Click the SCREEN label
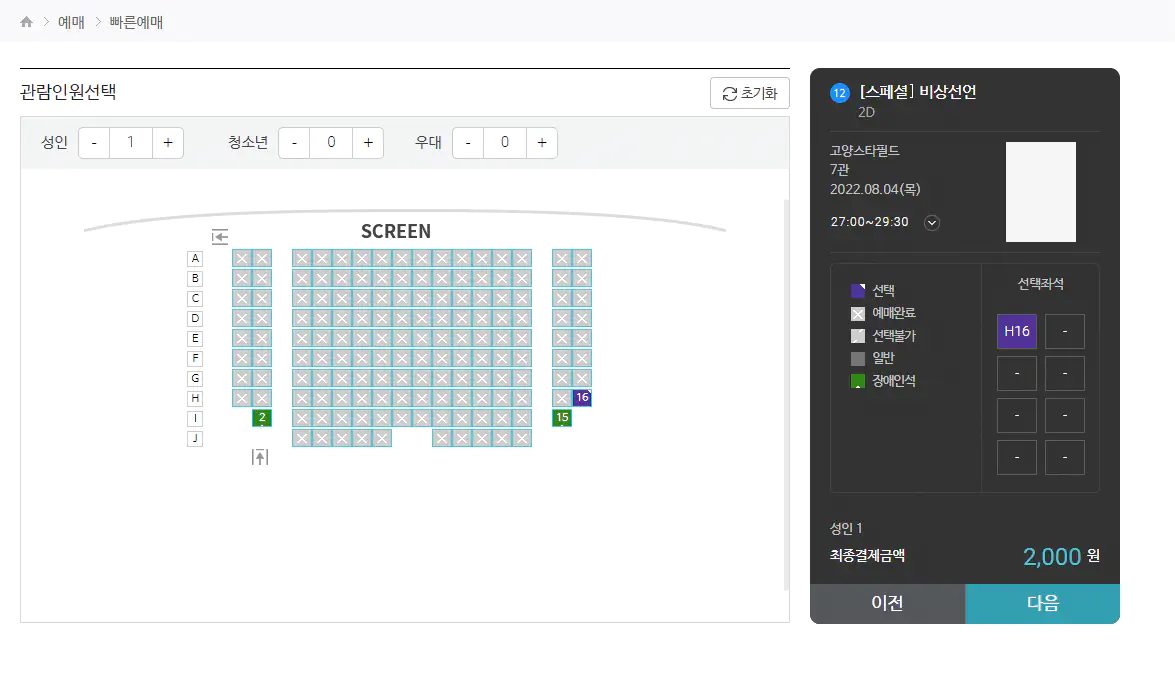The height and width of the screenshot is (676, 1175). (x=396, y=232)
